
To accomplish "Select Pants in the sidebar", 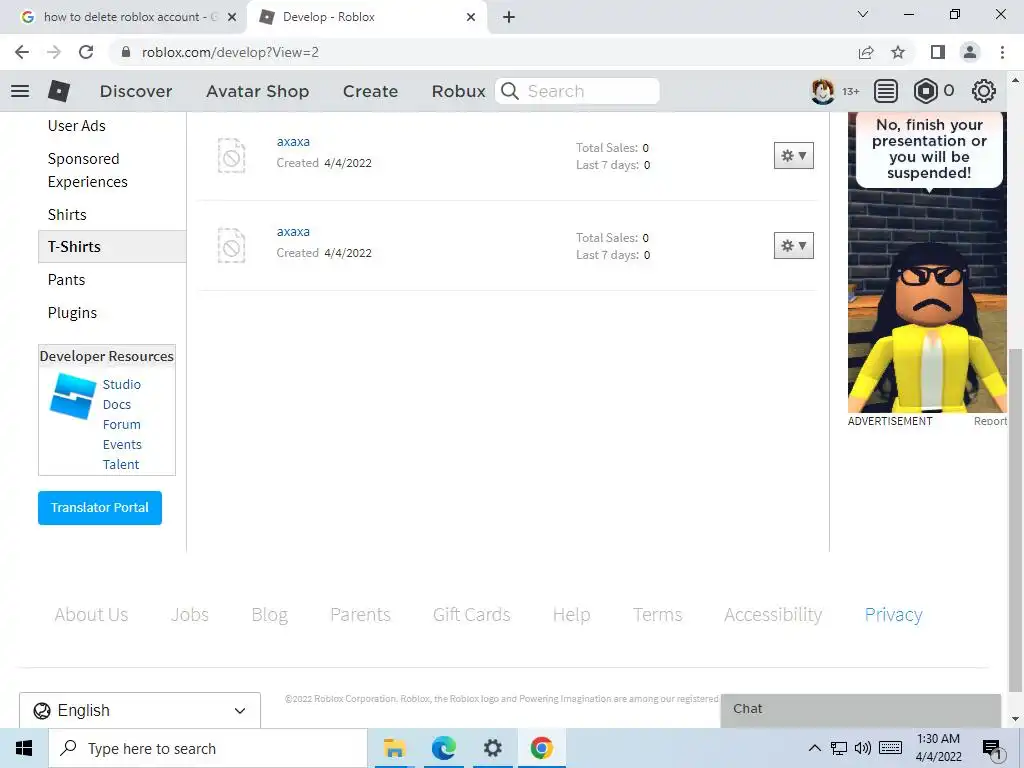I will [x=67, y=280].
